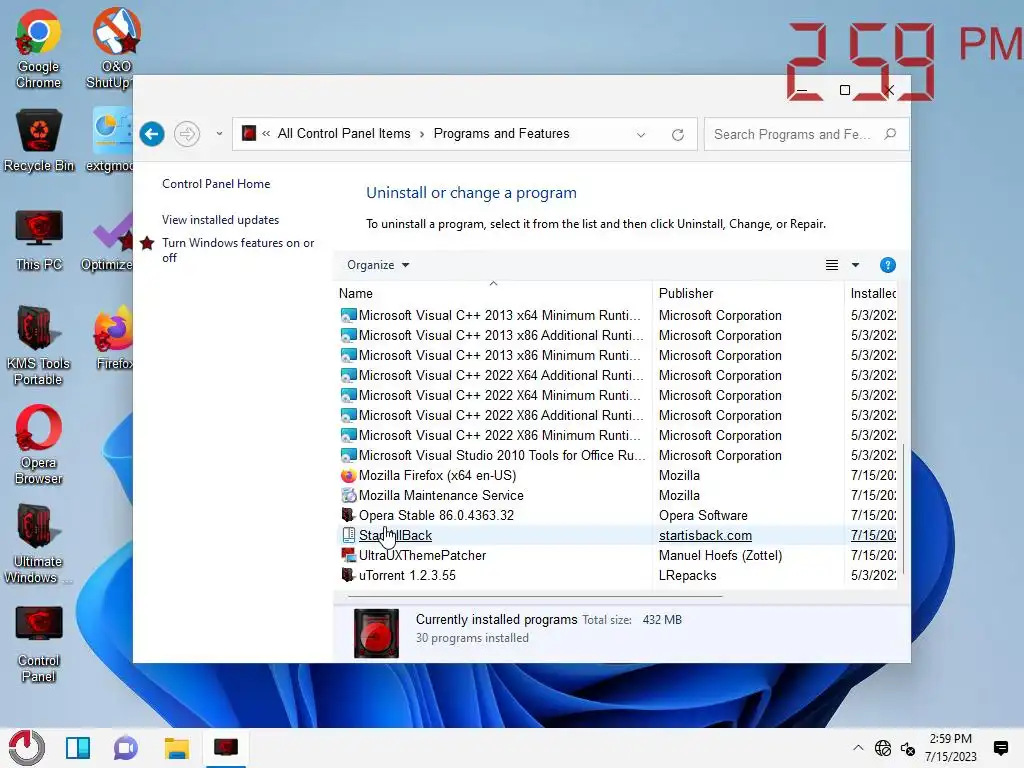Click the Control Panel address bar icon
Viewport: 1024px width, 768px height.
click(249, 134)
